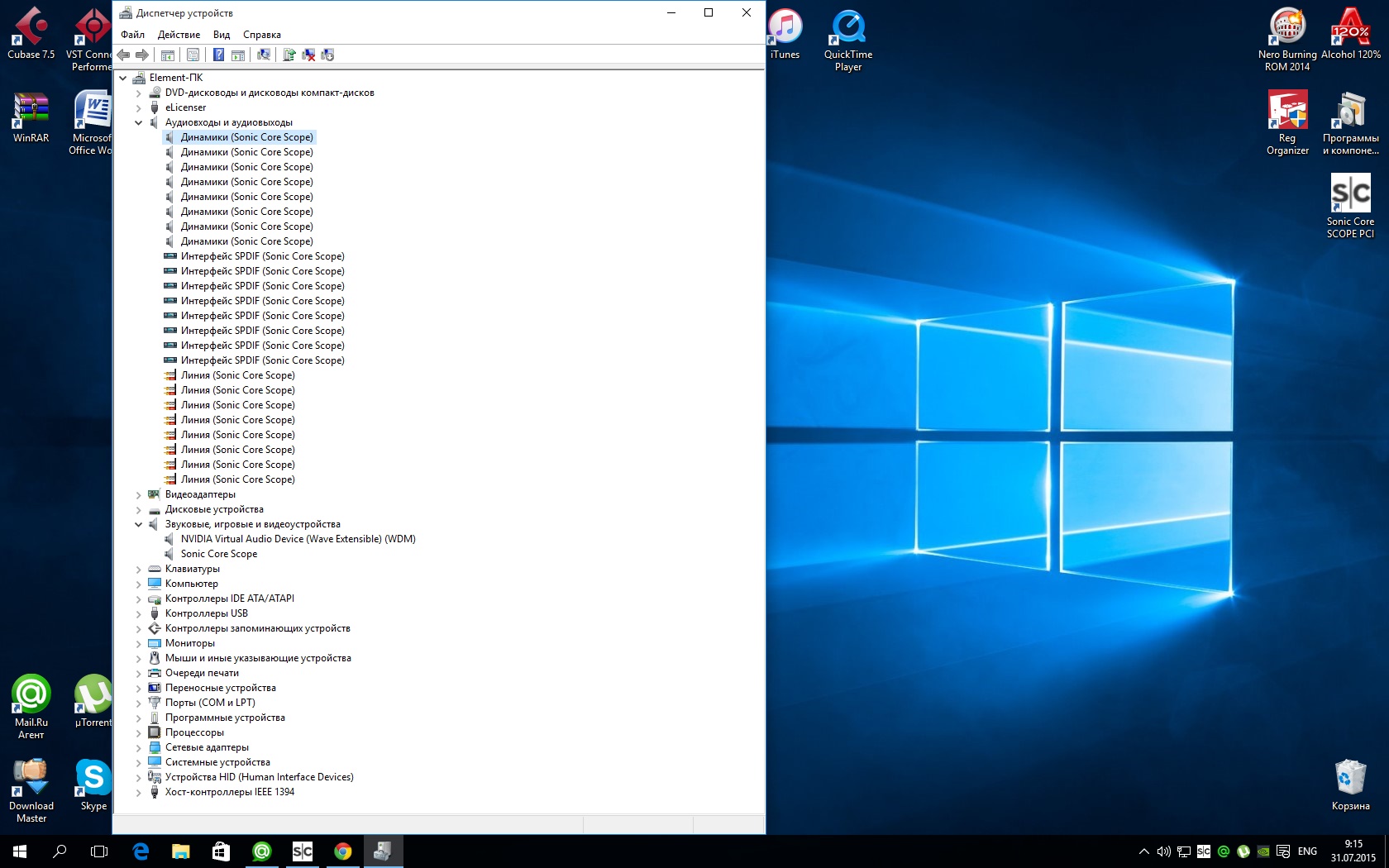Expand the Видеоадаптеры category
This screenshot has width=1389, height=868.
pyautogui.click(x=139, y=494)
